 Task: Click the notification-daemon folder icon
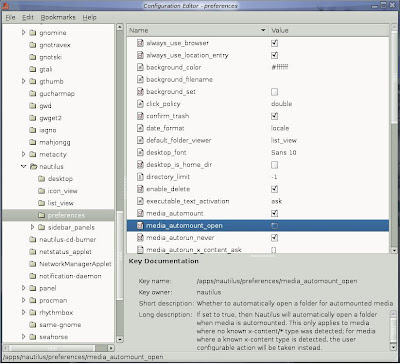pos(32,276)
